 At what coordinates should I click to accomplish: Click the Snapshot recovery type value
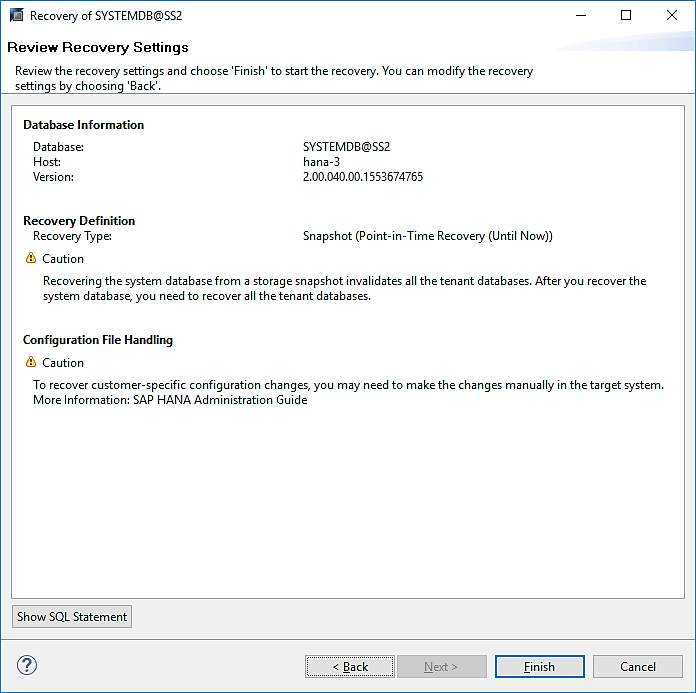click(x=427, y=236)
